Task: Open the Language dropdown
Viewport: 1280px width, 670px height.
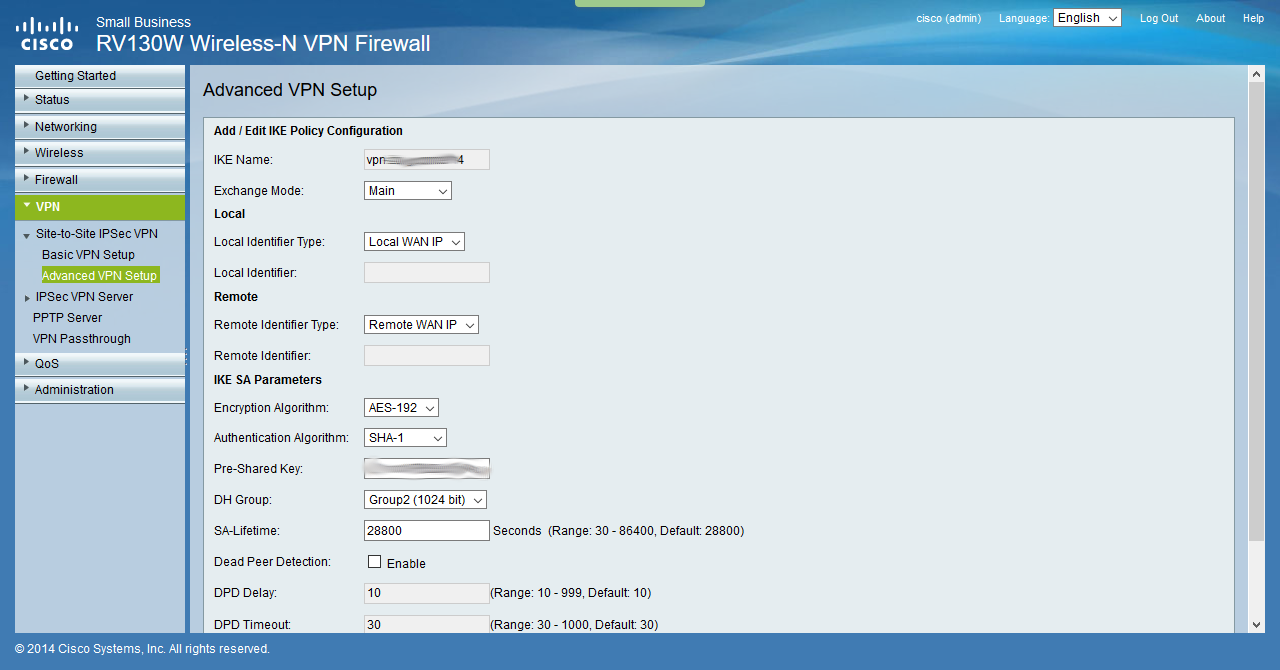Action: point(1087,18)
